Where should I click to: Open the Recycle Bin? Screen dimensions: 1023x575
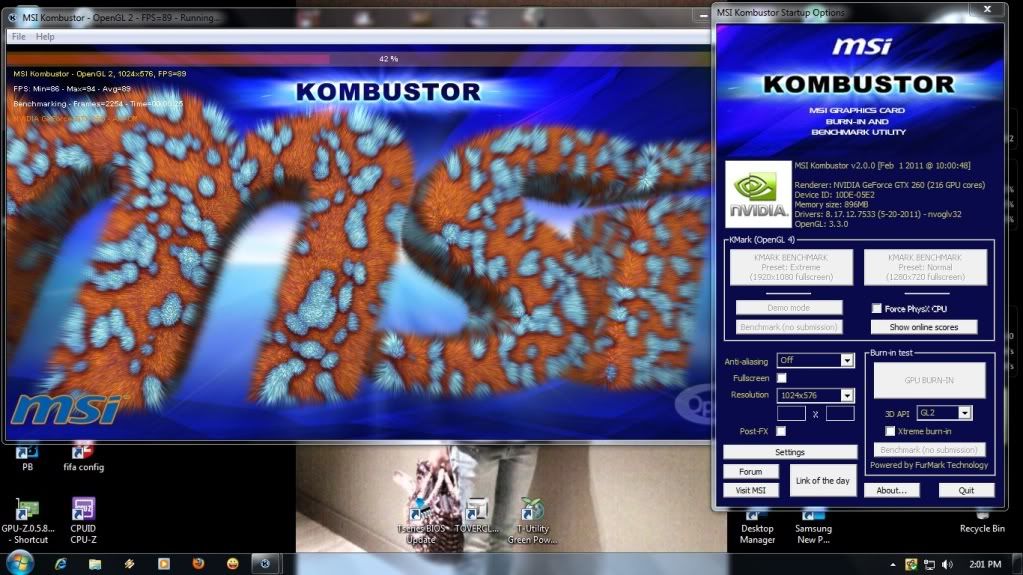click(982, 522)
